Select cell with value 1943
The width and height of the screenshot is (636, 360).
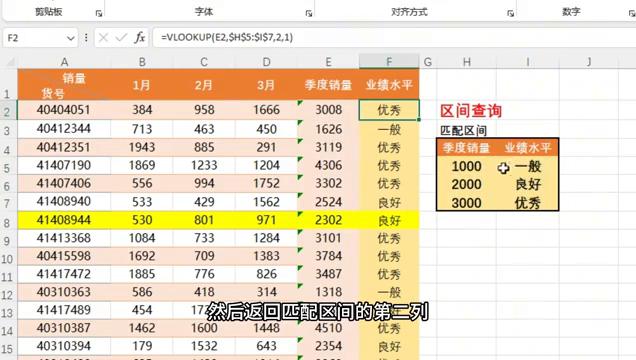[142, 147]
